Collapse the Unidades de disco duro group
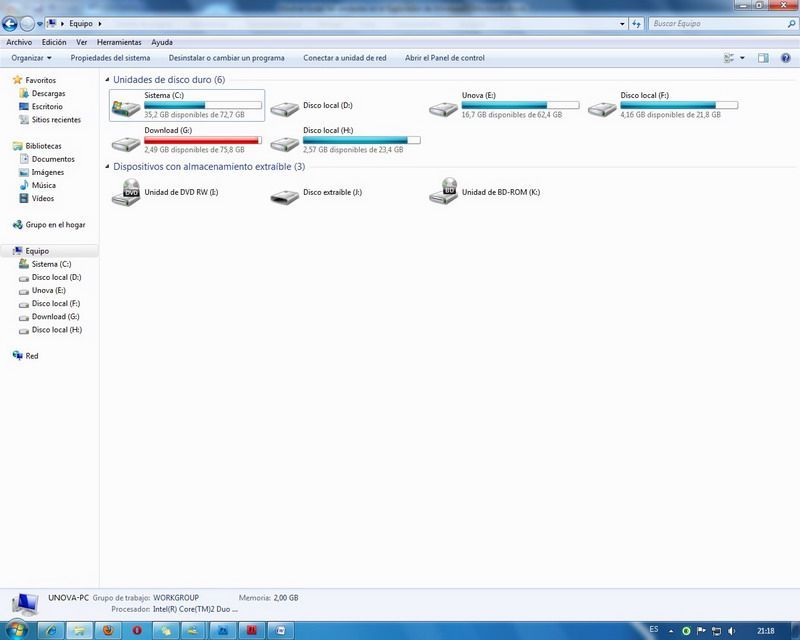This screenshot has height=640, width=800. click(x=107, y=79)
